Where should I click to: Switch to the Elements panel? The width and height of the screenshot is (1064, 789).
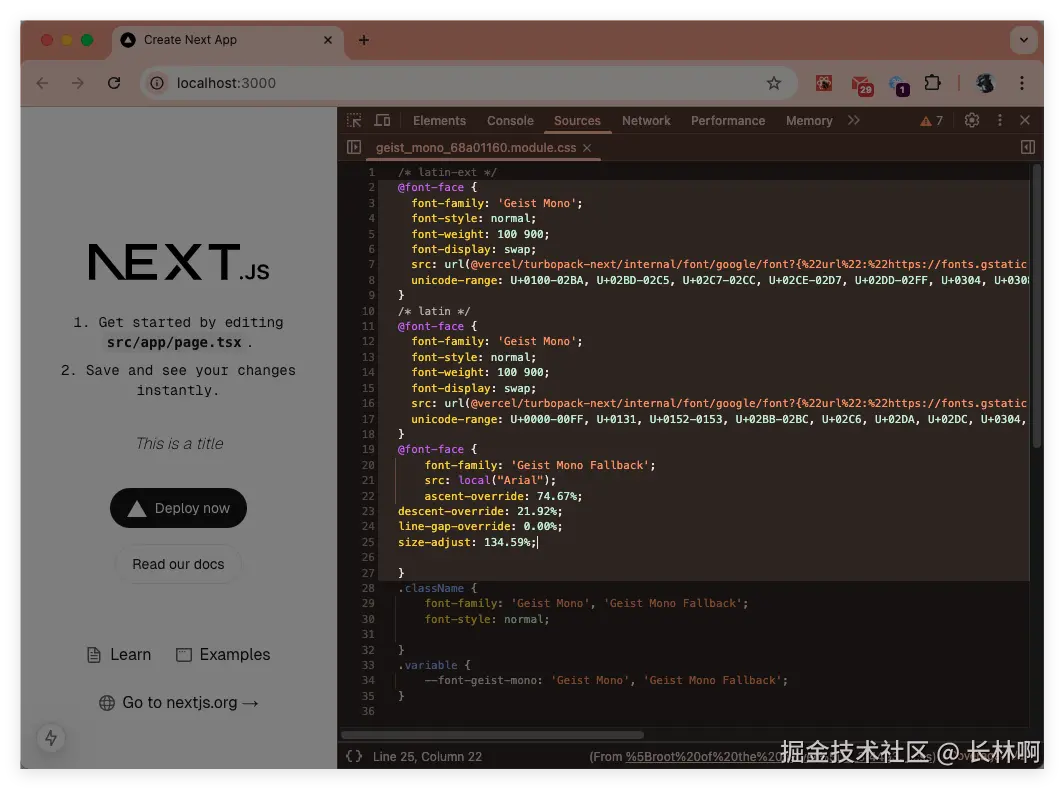(439, 120)
